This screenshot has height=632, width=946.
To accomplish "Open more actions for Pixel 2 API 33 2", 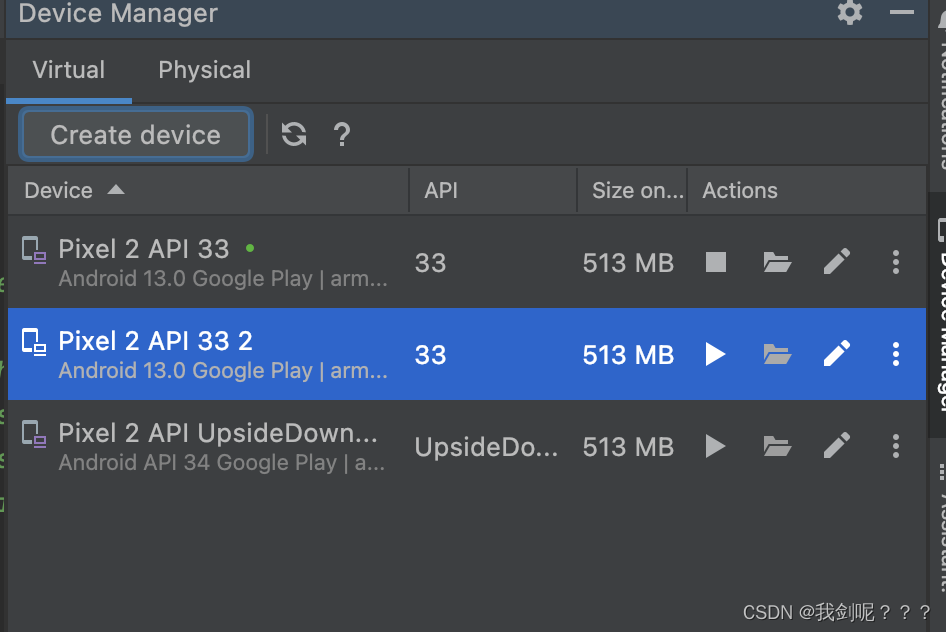I will pos(896,355).
